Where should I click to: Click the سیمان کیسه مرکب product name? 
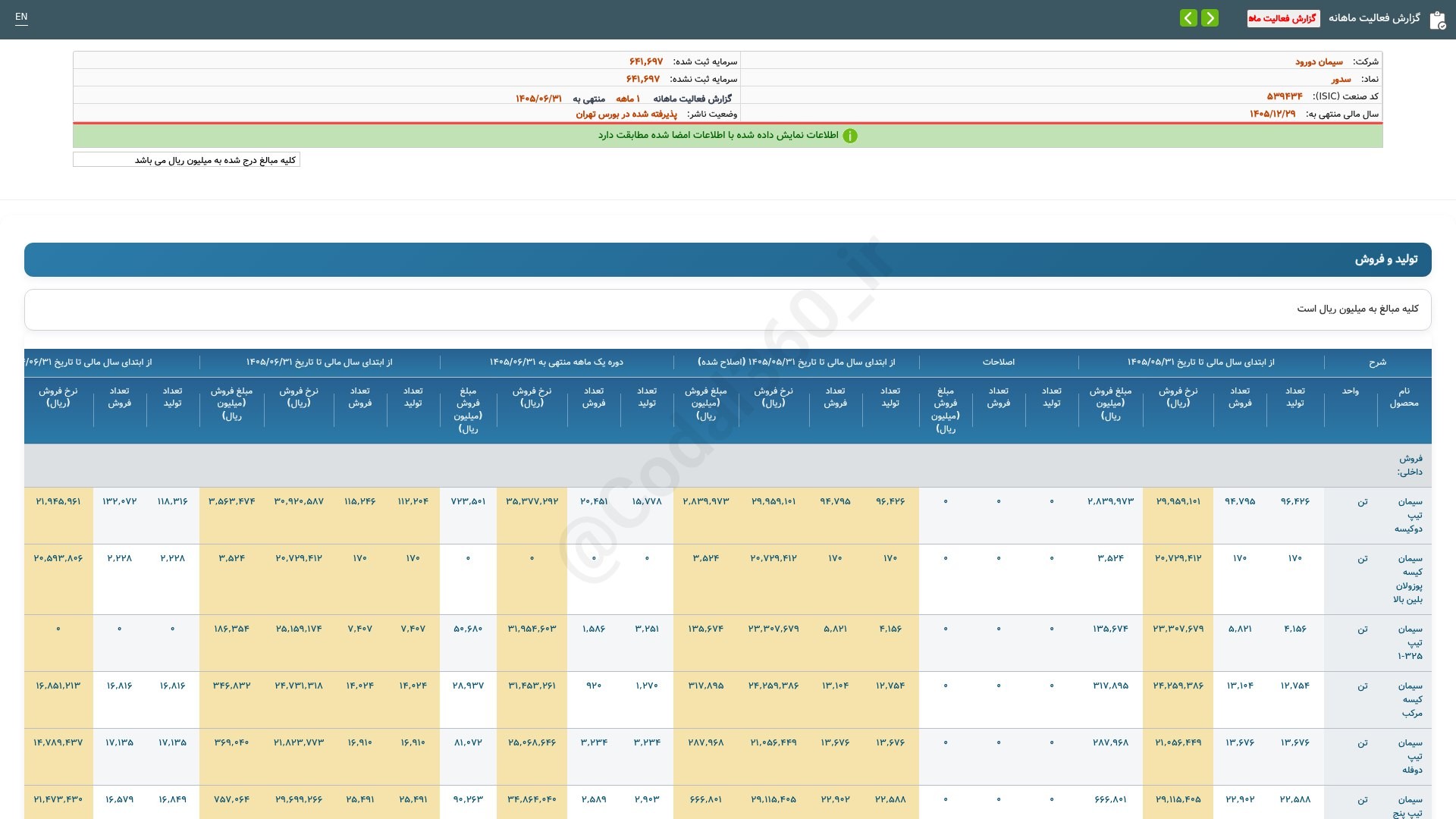pos(1410,699)
